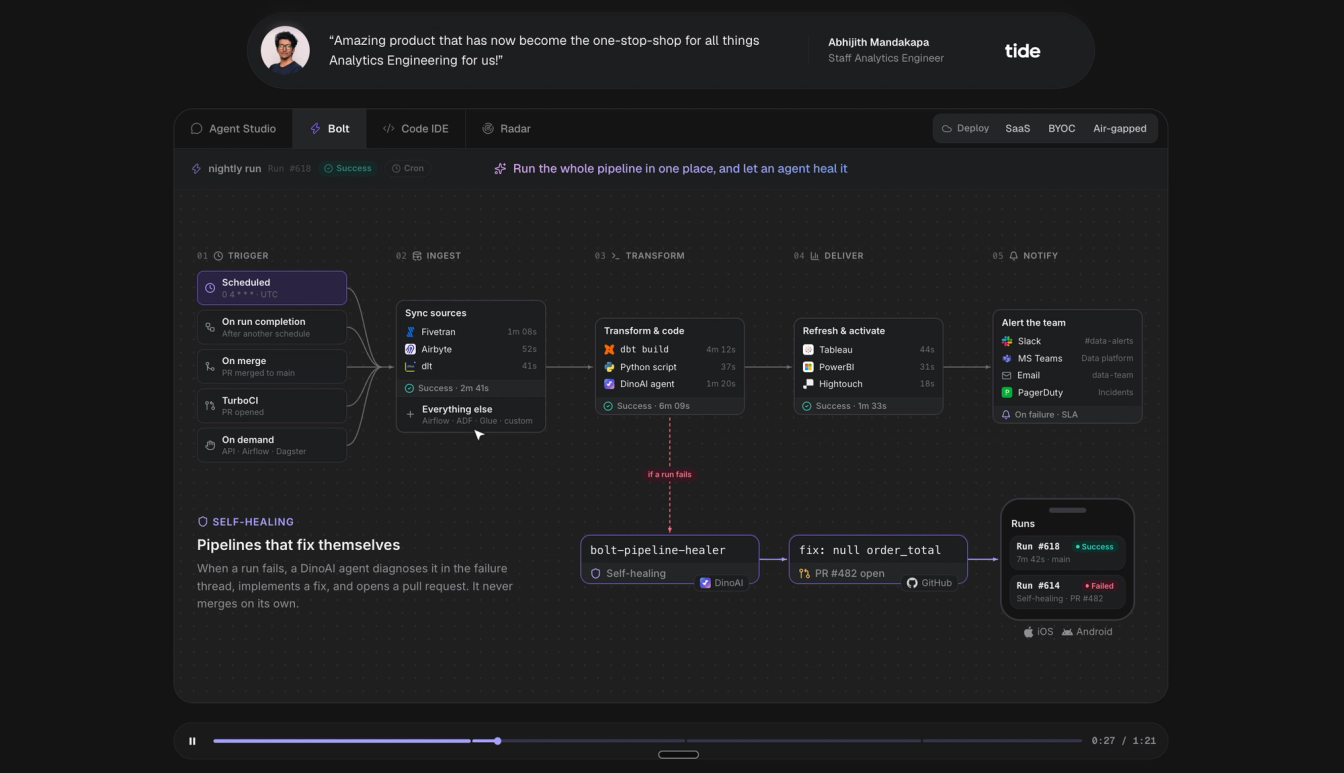This screenshot has height=773, width=1344.
Task: Click the video progress slider handle
Action: (497, 741)
